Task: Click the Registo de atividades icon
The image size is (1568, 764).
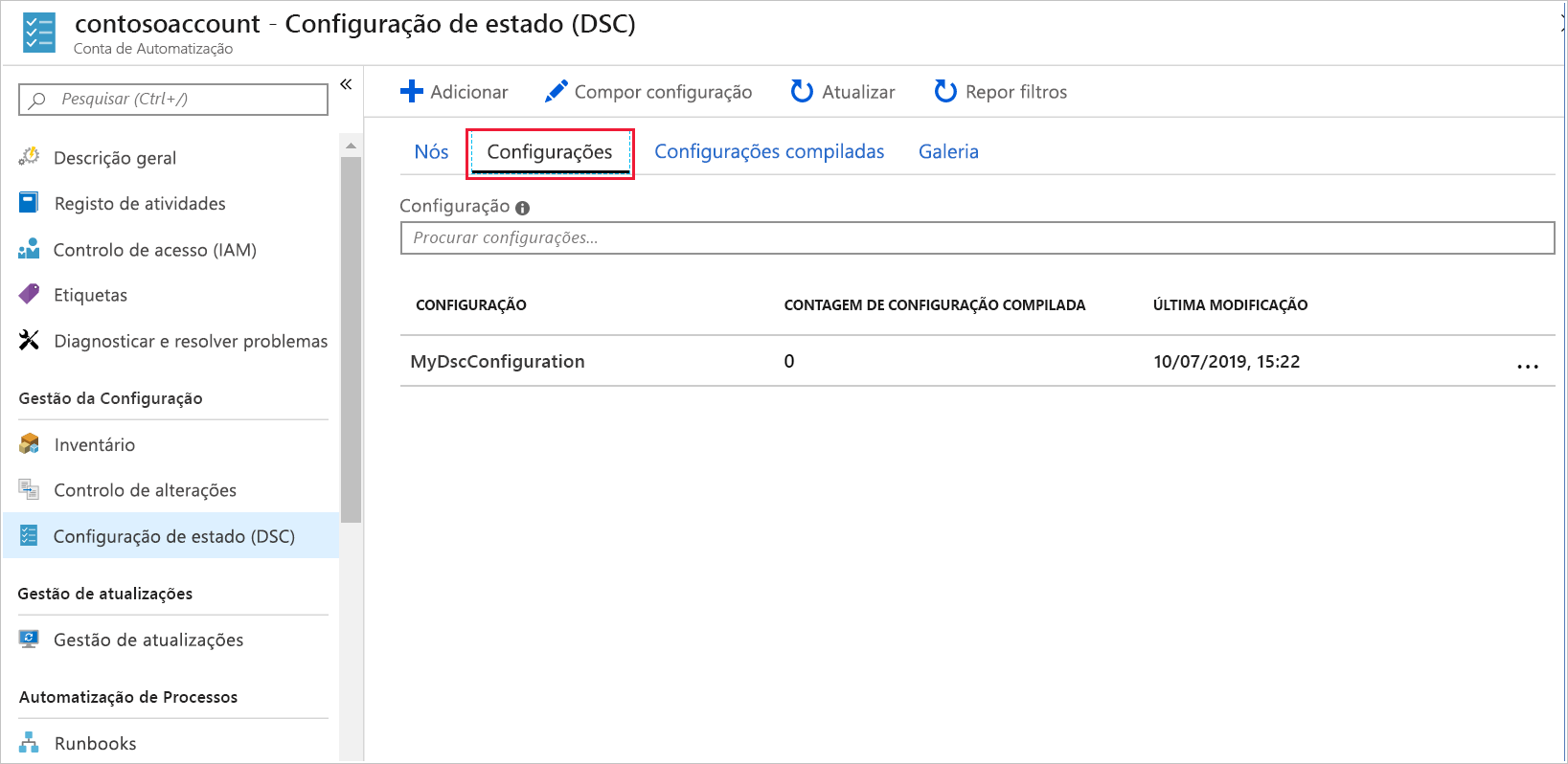Action: [x=29, y=203]
